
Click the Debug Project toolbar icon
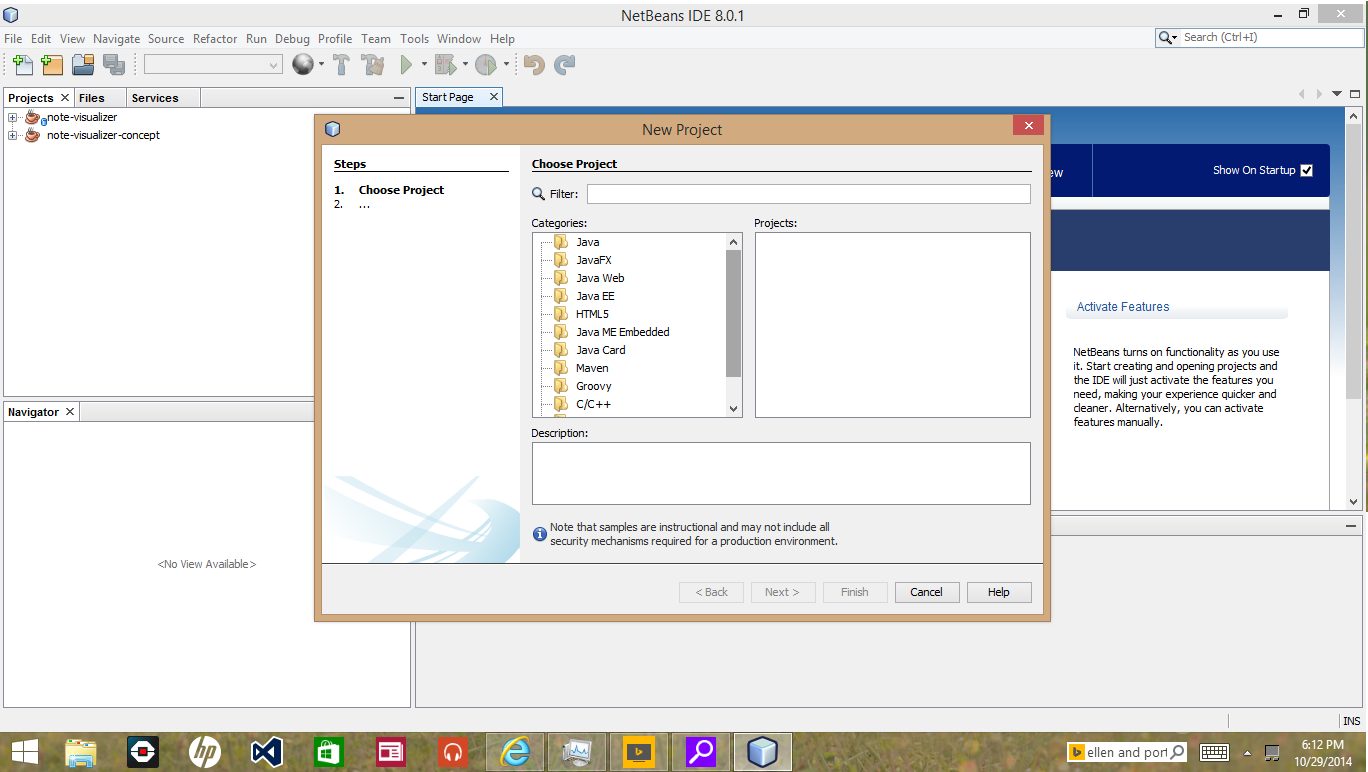[445, 65]
